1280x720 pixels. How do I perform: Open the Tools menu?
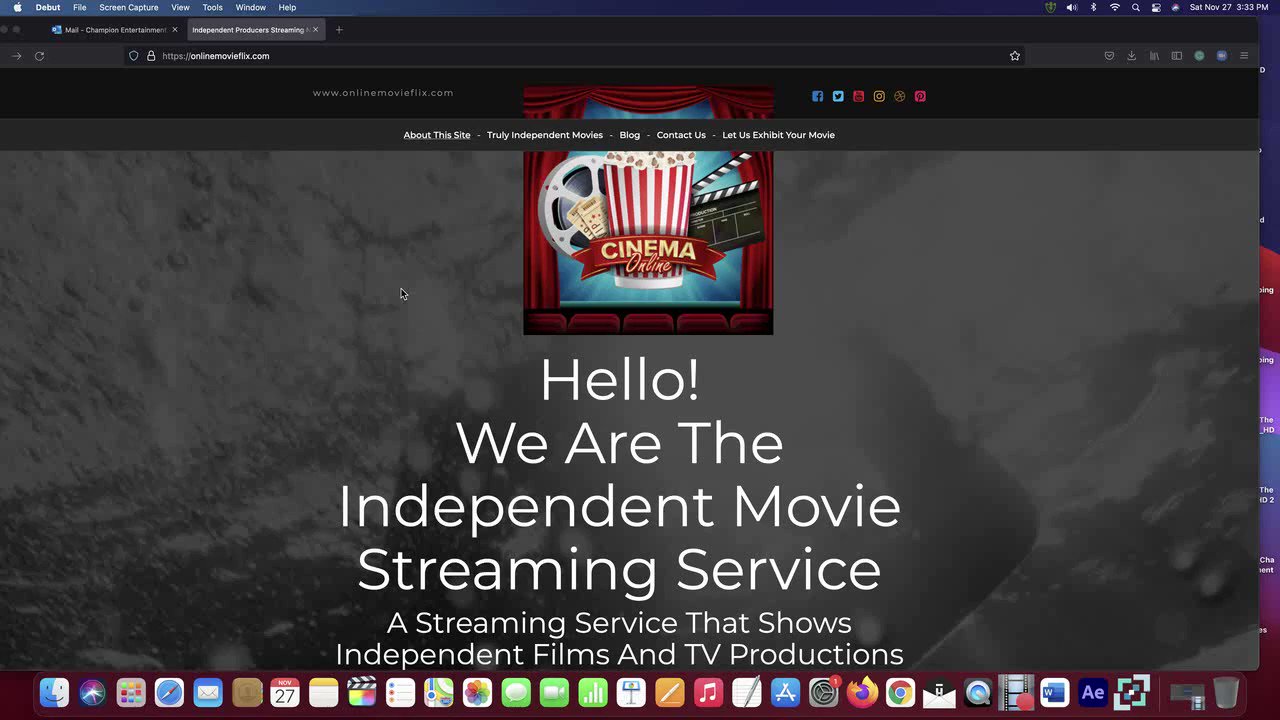tap(213, 7)
